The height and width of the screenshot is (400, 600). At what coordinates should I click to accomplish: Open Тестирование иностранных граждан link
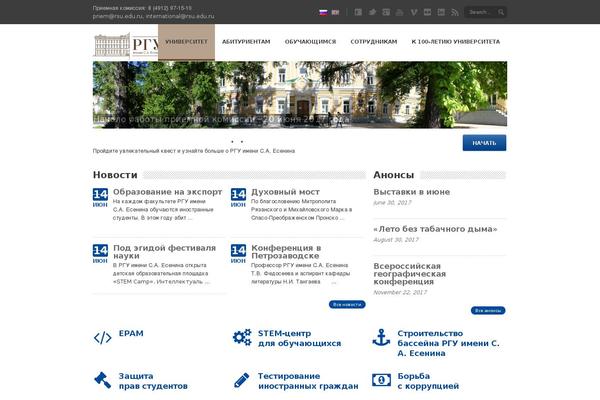coord(308,381)
